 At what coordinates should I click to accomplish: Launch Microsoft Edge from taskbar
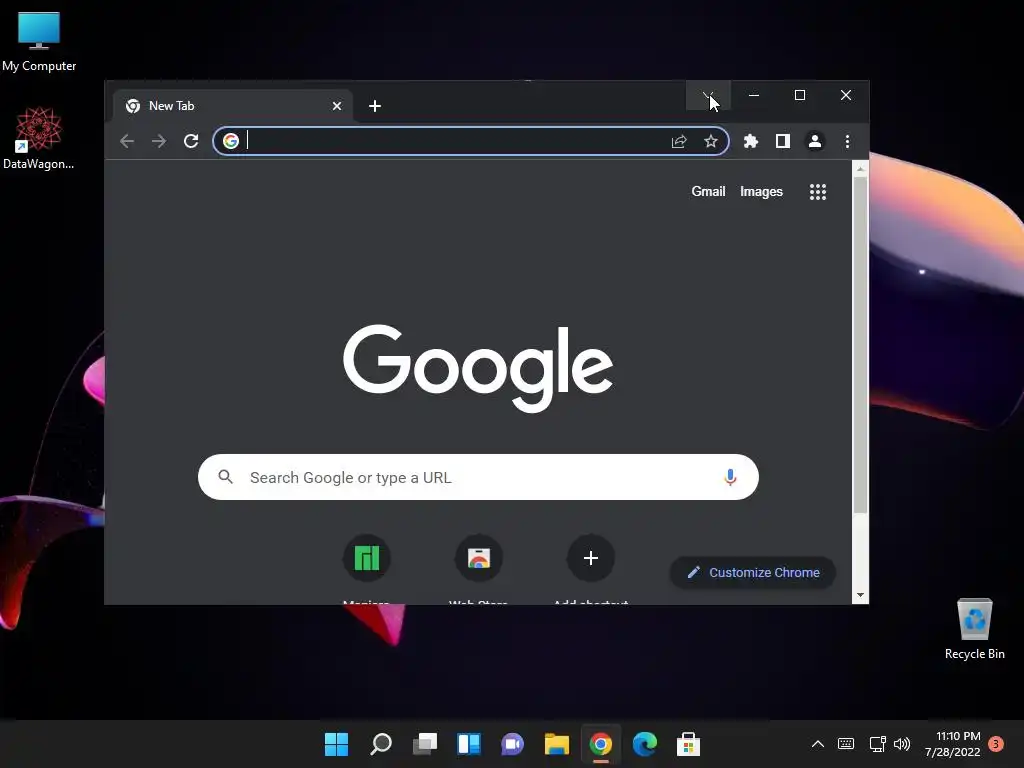pyautogui.click(x=645, y=744)
